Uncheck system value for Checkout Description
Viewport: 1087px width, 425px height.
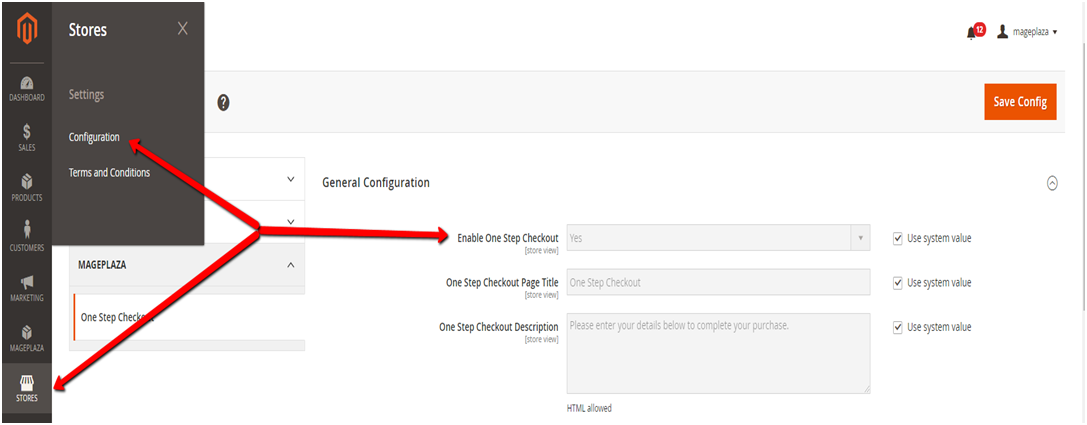897,327
